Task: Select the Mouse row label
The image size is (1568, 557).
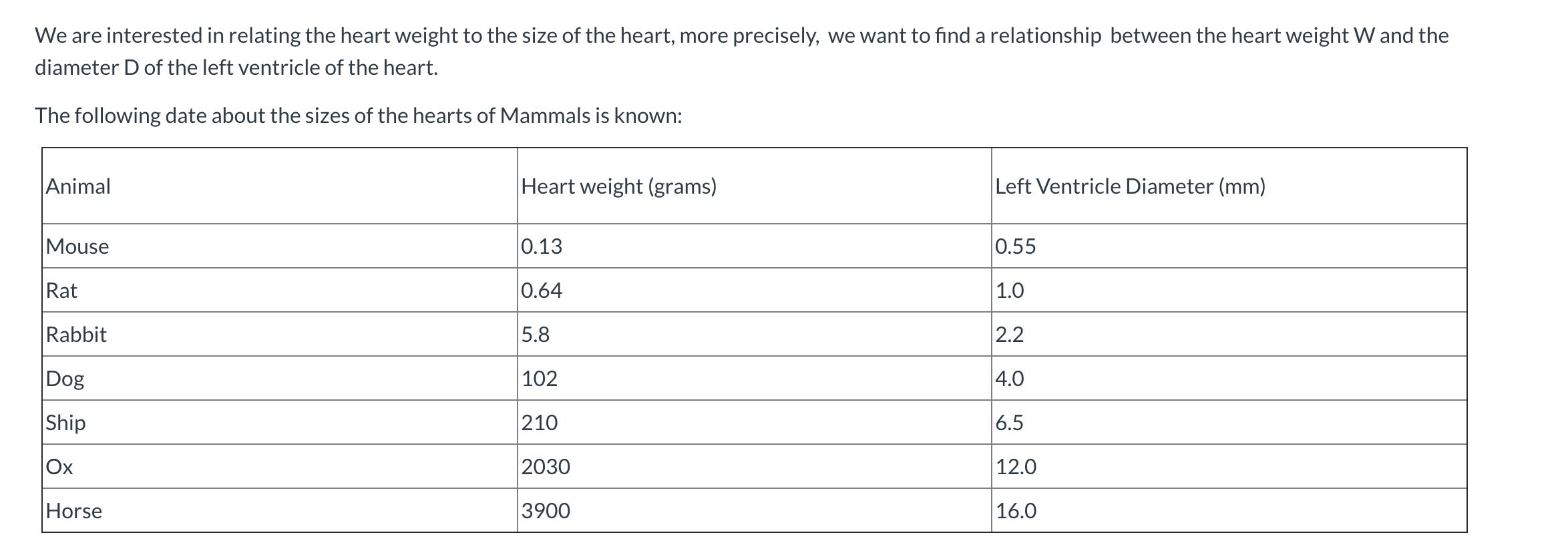Action: click(77, 246)
